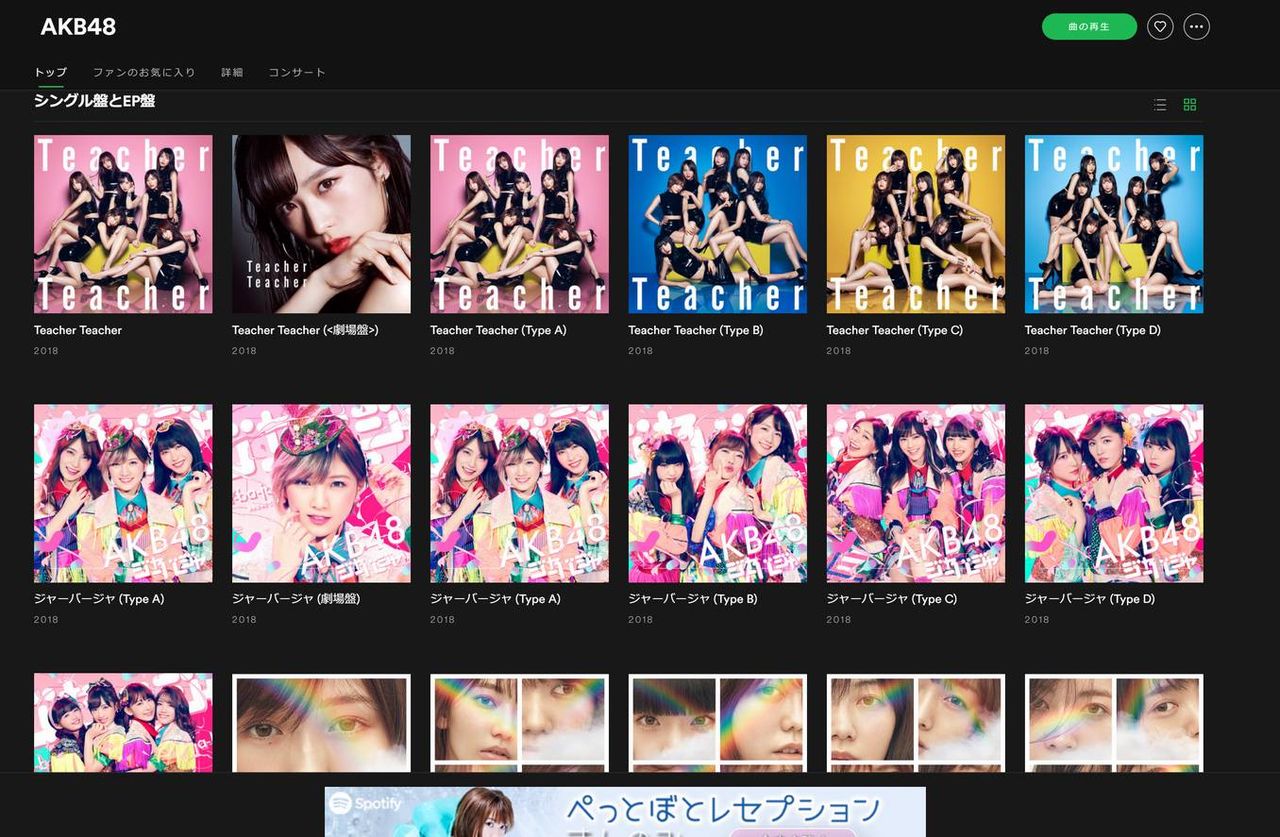Click the 2018 year under Teacher Teacher (Type D)
1280x837 pixels.
click(x=1037, y=351)
